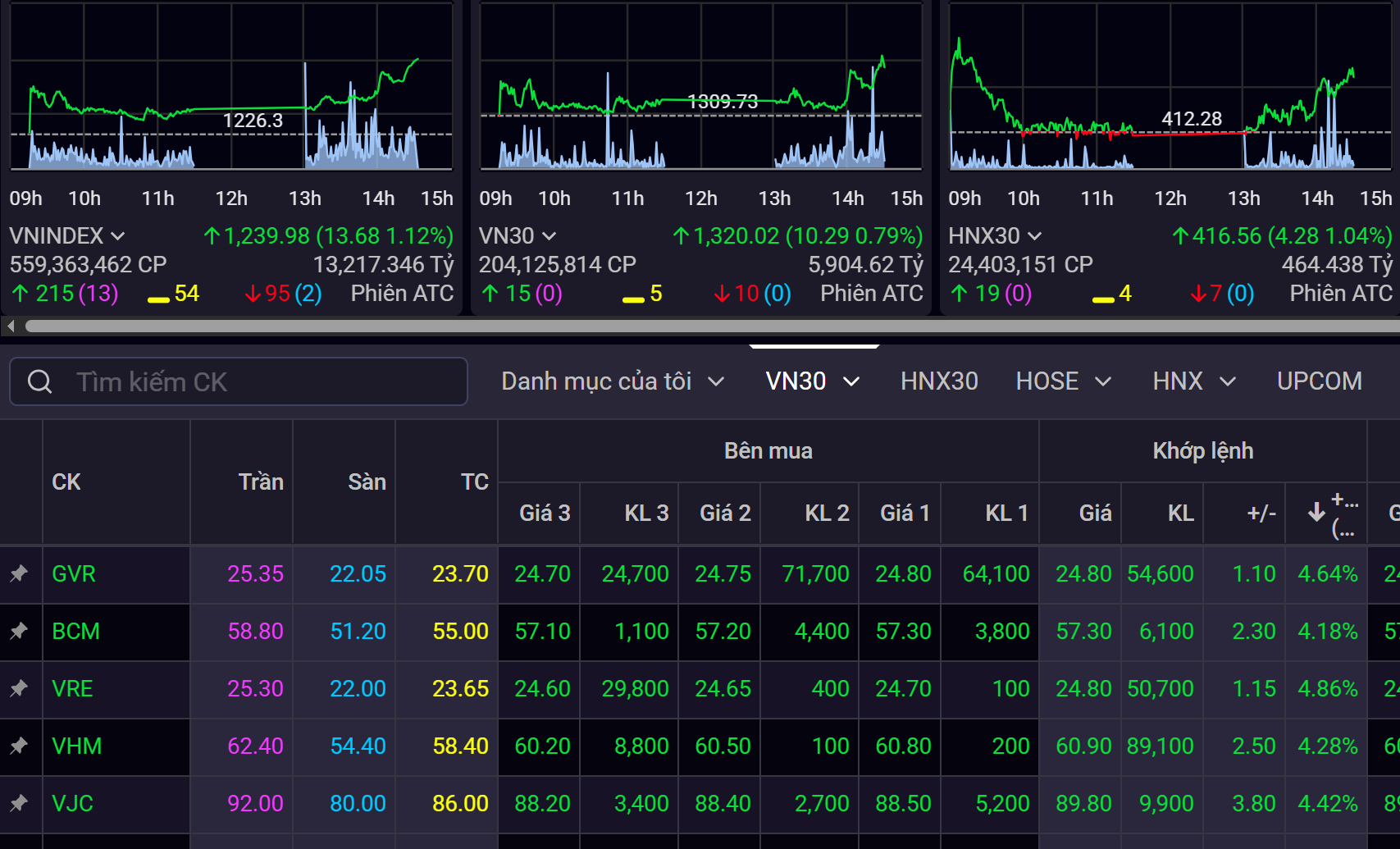Viewport: 1400px width, 849px height.
Task: Click VNINDEX advancers count 215 (13)
Action: (66, 294)
